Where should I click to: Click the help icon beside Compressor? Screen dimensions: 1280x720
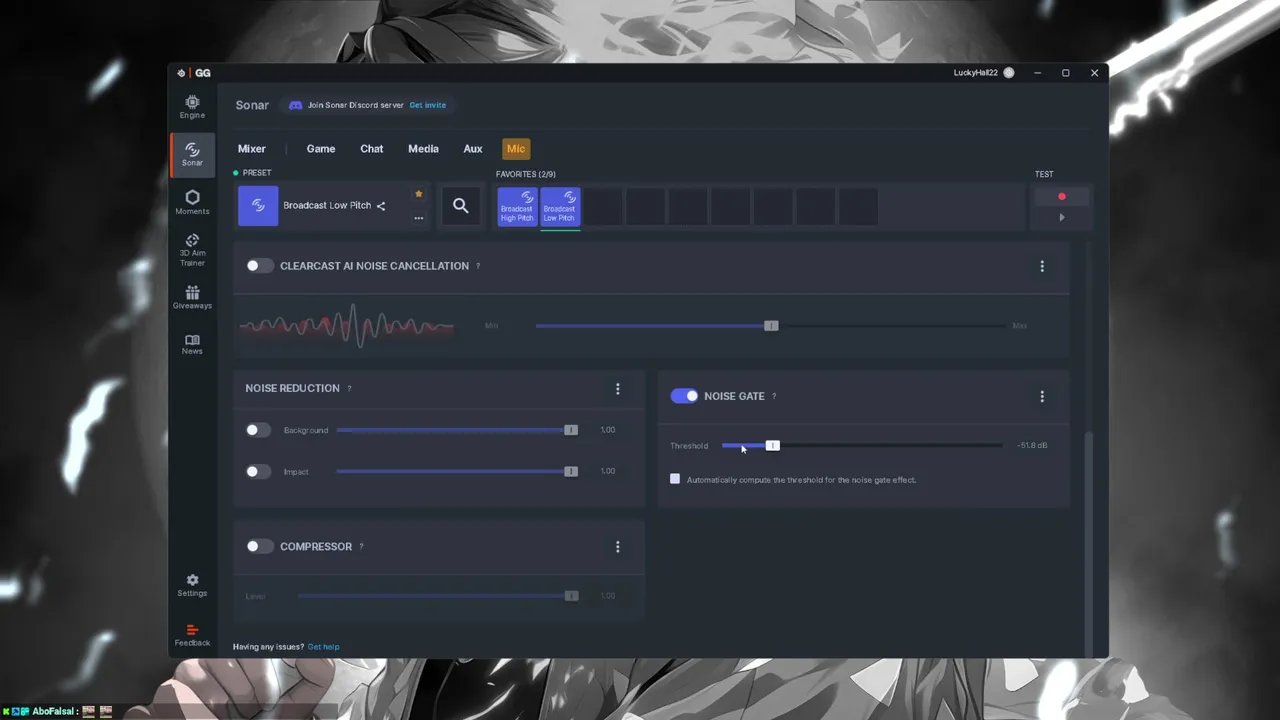pyautogui.click(x=361, y=547)
